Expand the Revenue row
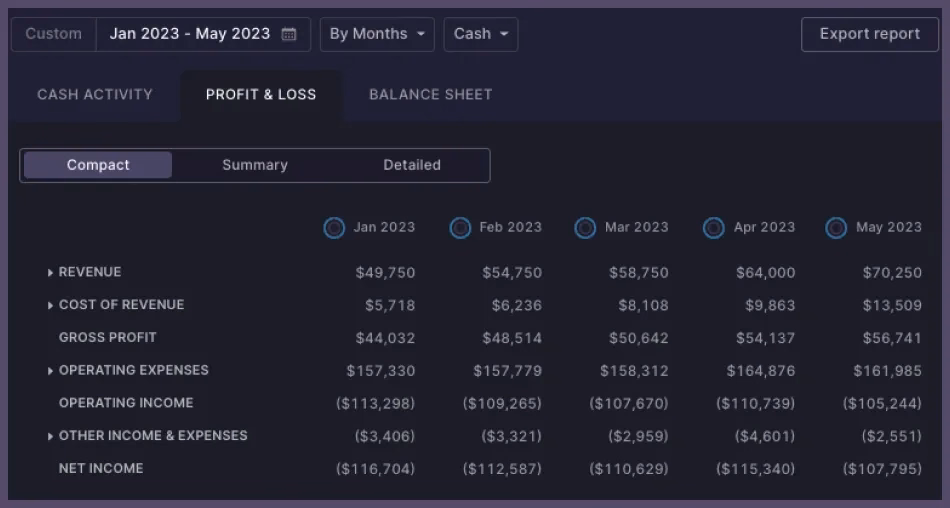 point(51,273)
